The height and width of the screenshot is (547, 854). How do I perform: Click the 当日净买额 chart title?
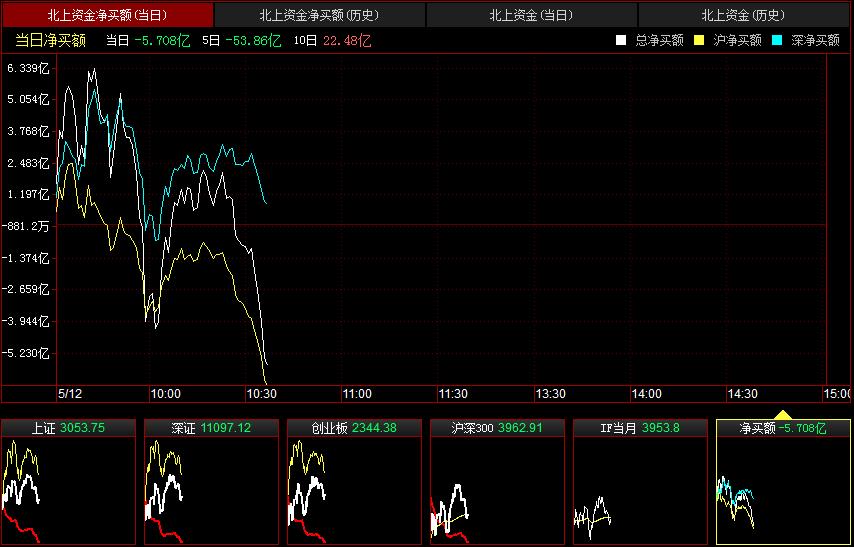pos(50,40)
